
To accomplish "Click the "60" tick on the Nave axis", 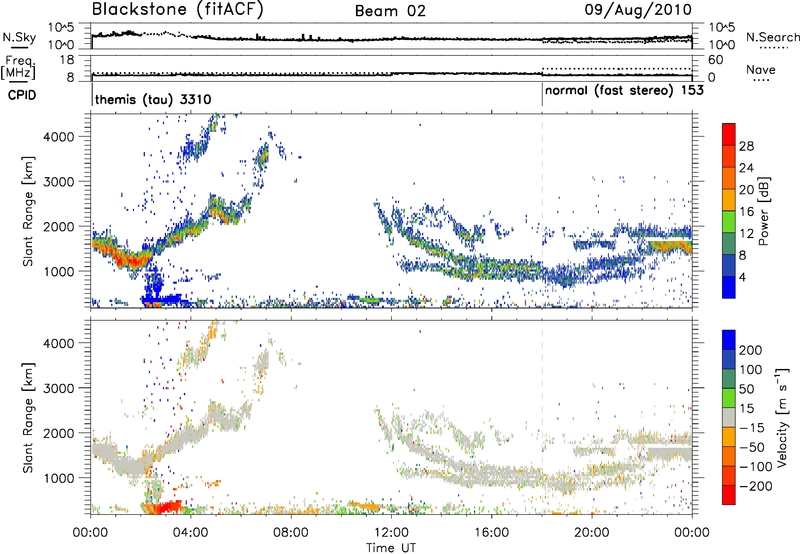I will (x=716, y=60).
